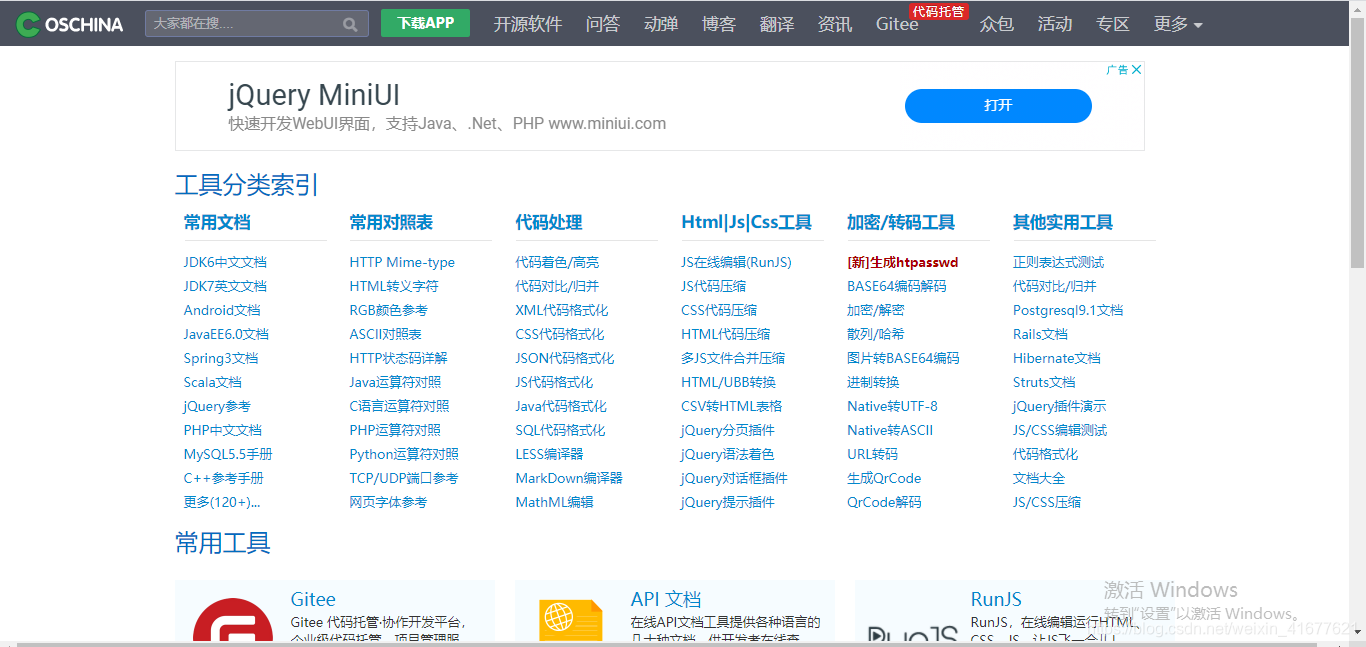Image resolution: width=1366 pixels, height=647 pixels.
Task: Open MySQL5.5手册 link
Action: click(228, 454)
